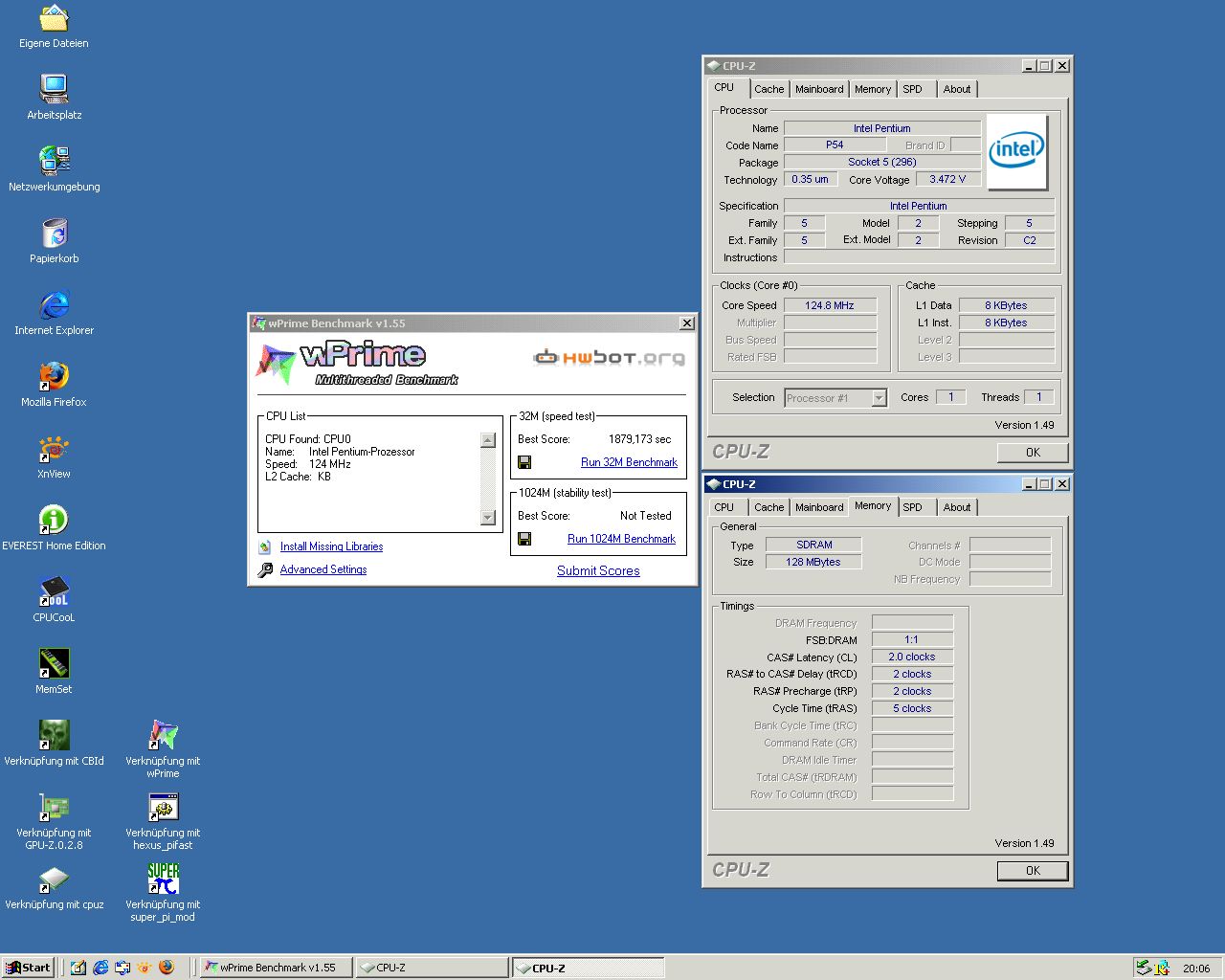Open About tab in top CPU-Z
Viewport: 1225px width, 980px height.
point(957,89)
